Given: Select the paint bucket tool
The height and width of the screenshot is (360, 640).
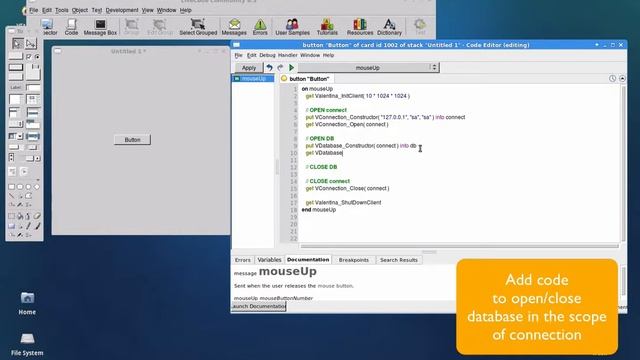Looking at the screenshot, I should pyautogui.click(x=20, y=216).
